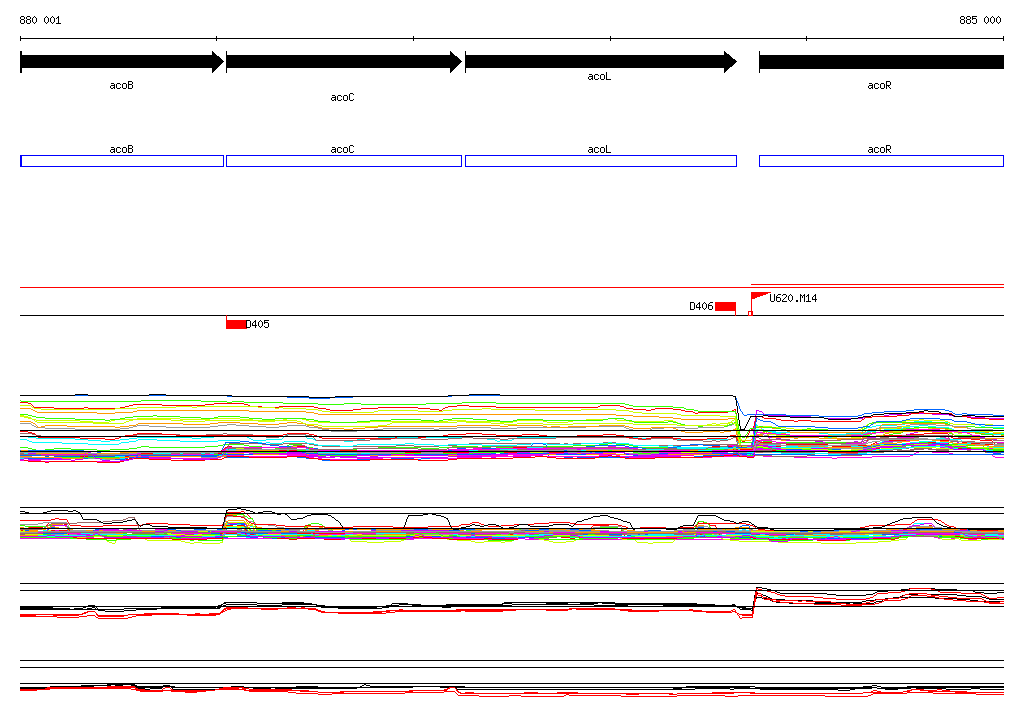Select the blue outlined acoC box

pos(344,161)
